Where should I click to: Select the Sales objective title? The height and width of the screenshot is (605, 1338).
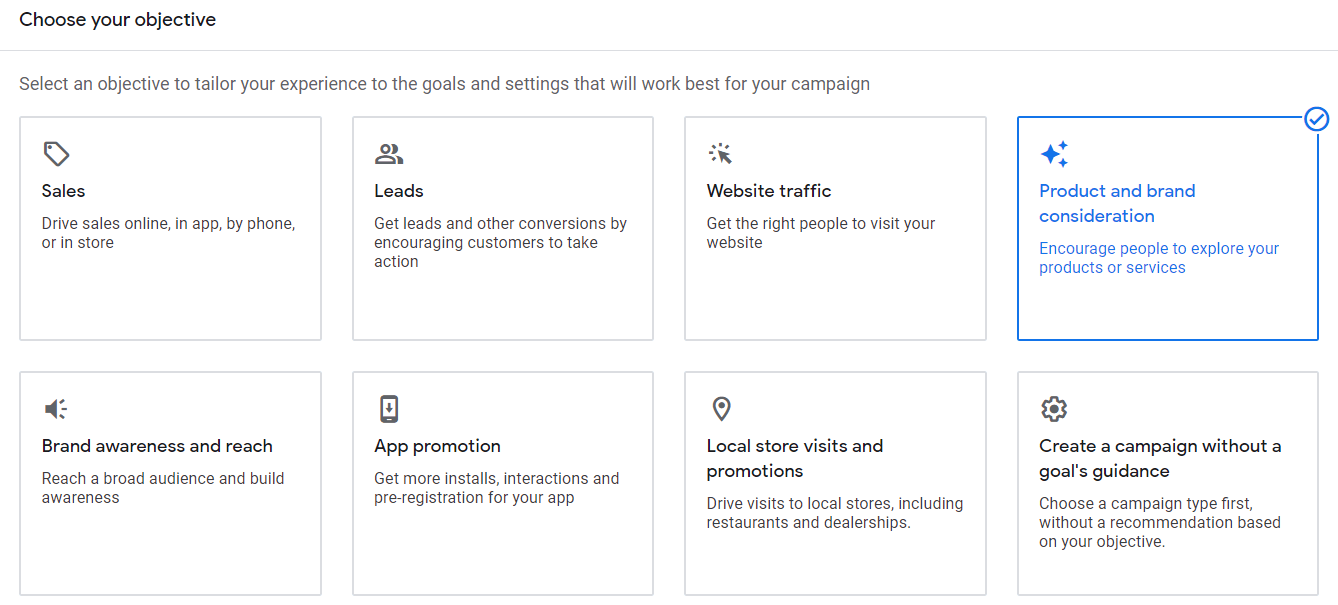tap(63, 191)
